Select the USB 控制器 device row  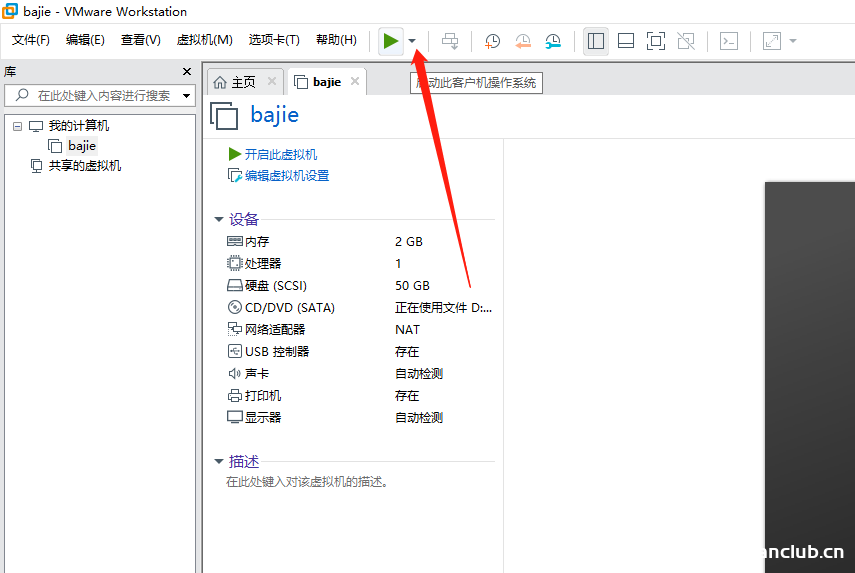click(x=360, y=352)
